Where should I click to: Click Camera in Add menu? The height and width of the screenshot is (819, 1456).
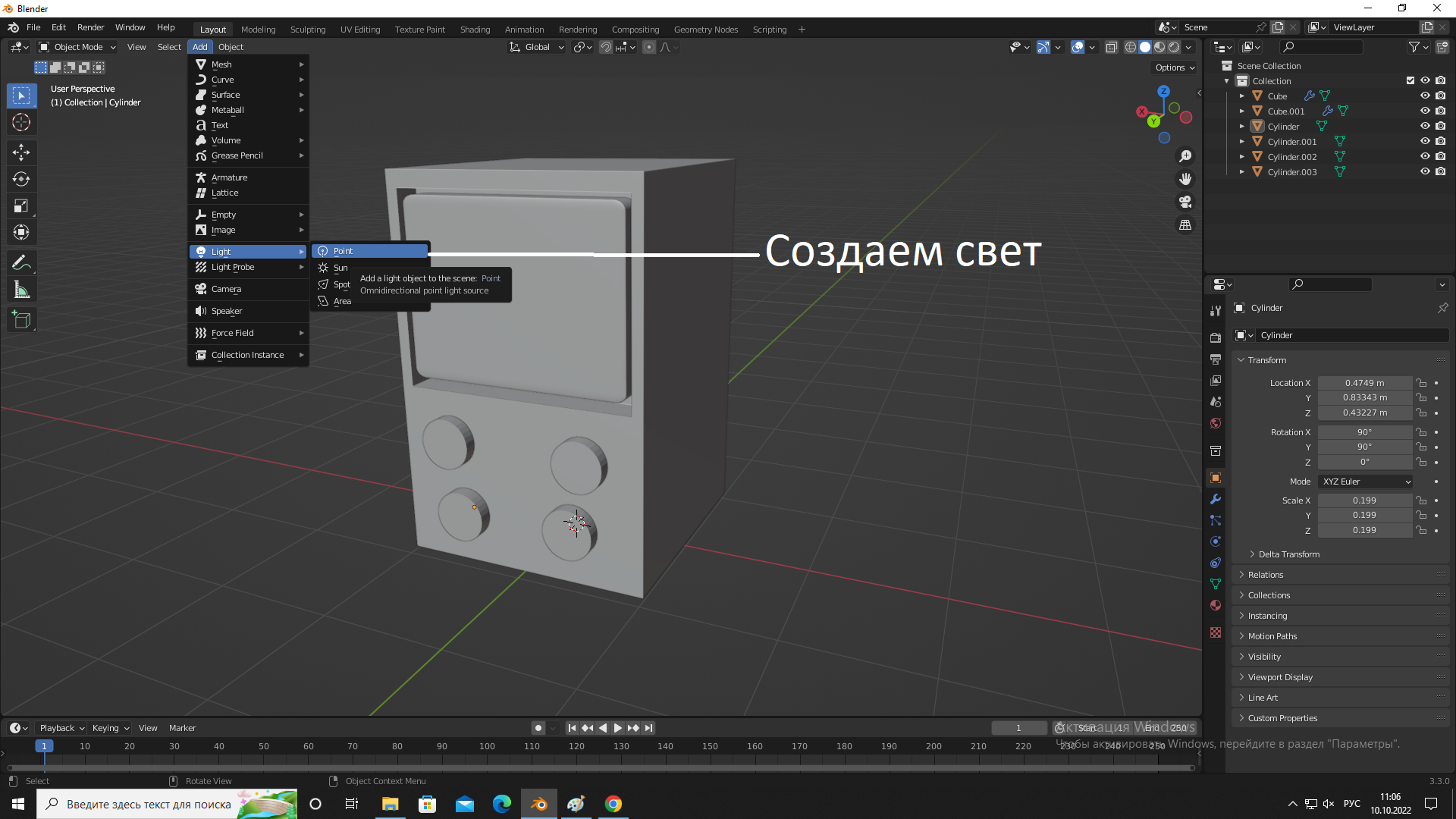[x=249, y=289]
